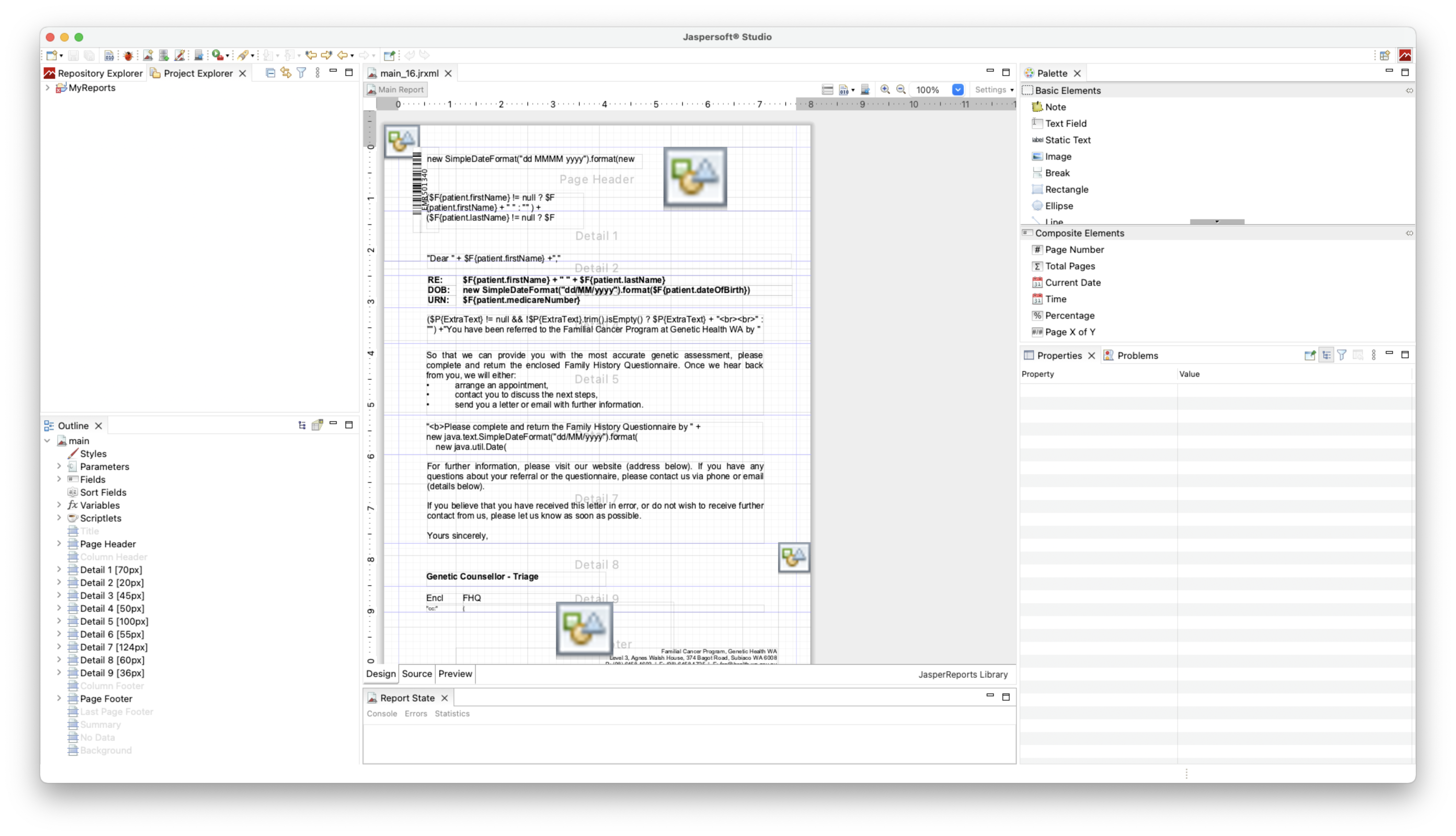This screenshot has height=836, width=1456.
Task: Toggle the filter in the Project Explorer toolbar
Action: coord(302,72)
